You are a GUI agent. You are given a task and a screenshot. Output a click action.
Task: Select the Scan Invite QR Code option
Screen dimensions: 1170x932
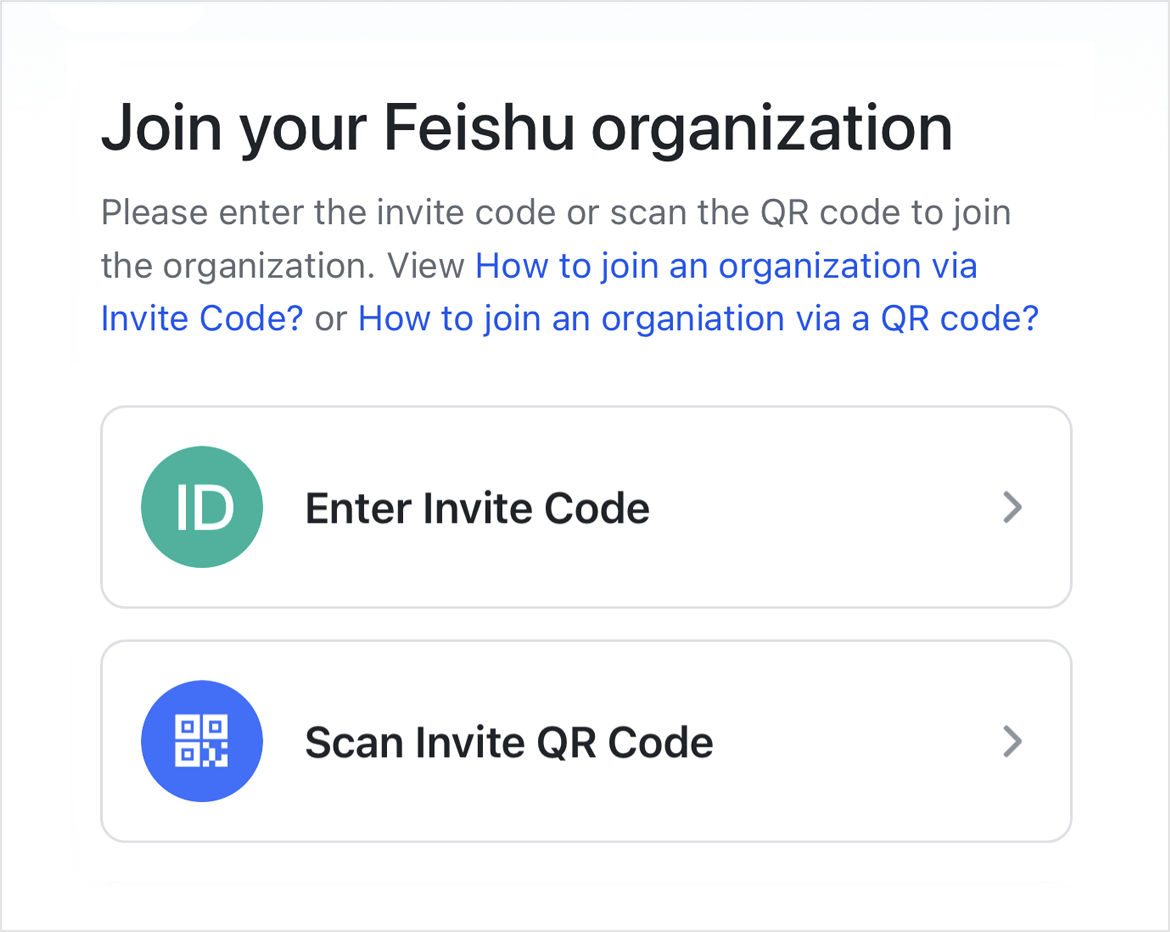585,741
